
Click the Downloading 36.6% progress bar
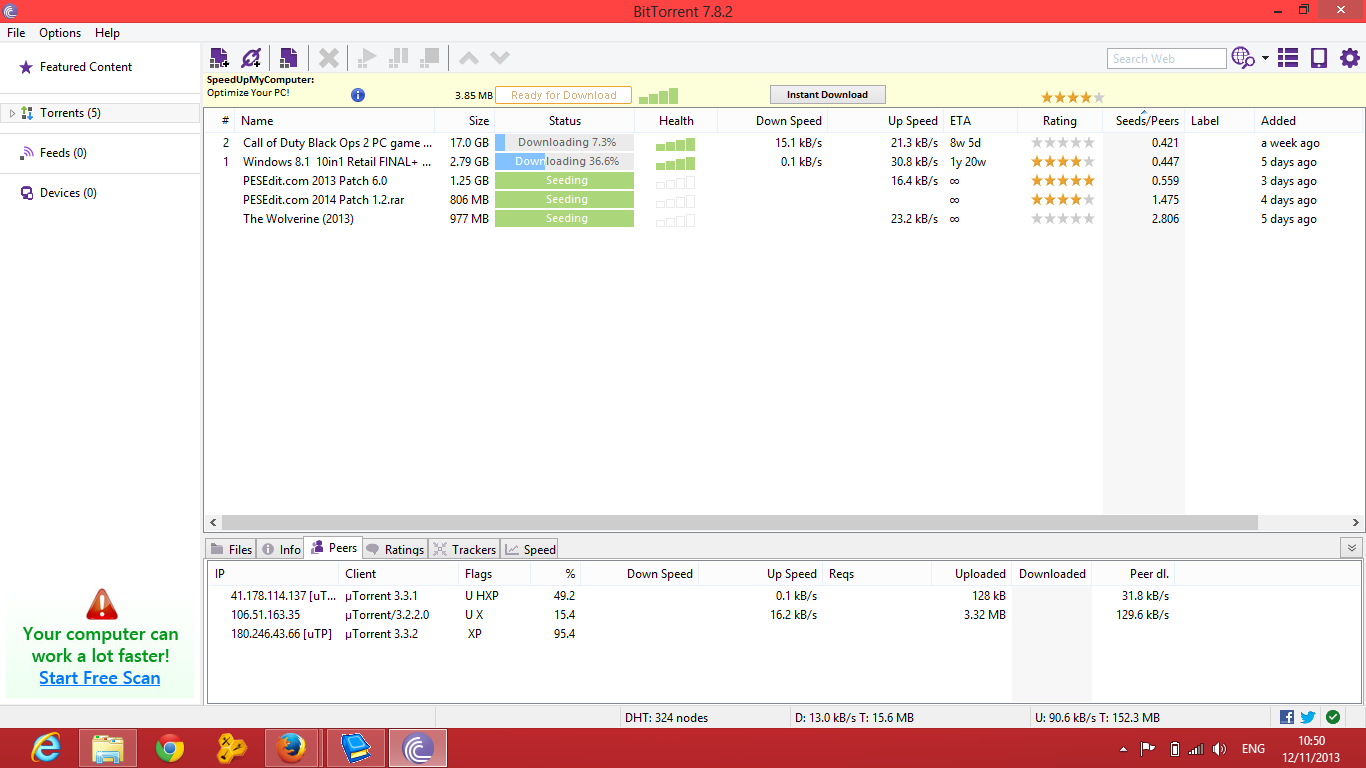pyautogui.click(x=565, y=162)
